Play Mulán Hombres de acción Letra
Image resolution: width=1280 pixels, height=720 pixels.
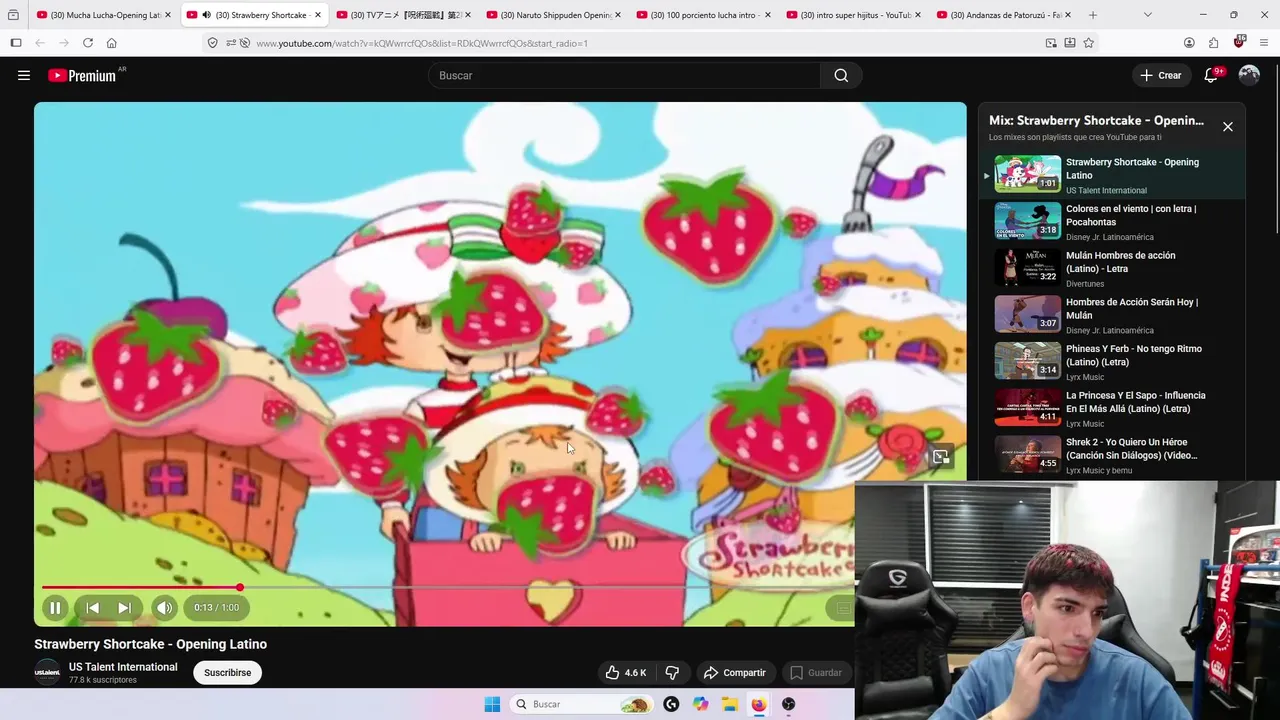pyautogui.click(x=1112, y=268)
